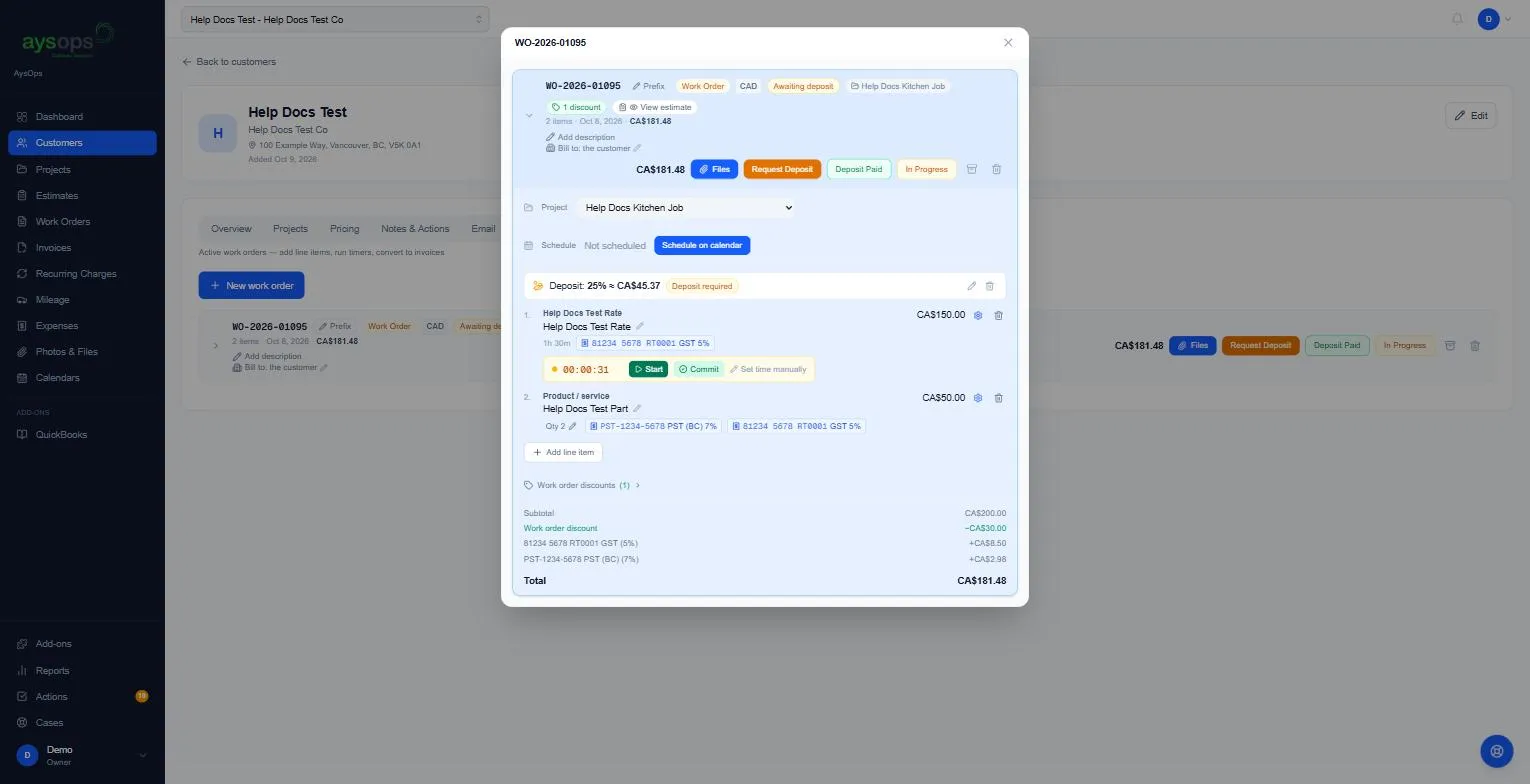Expand Work order discounts (1)

582,485
